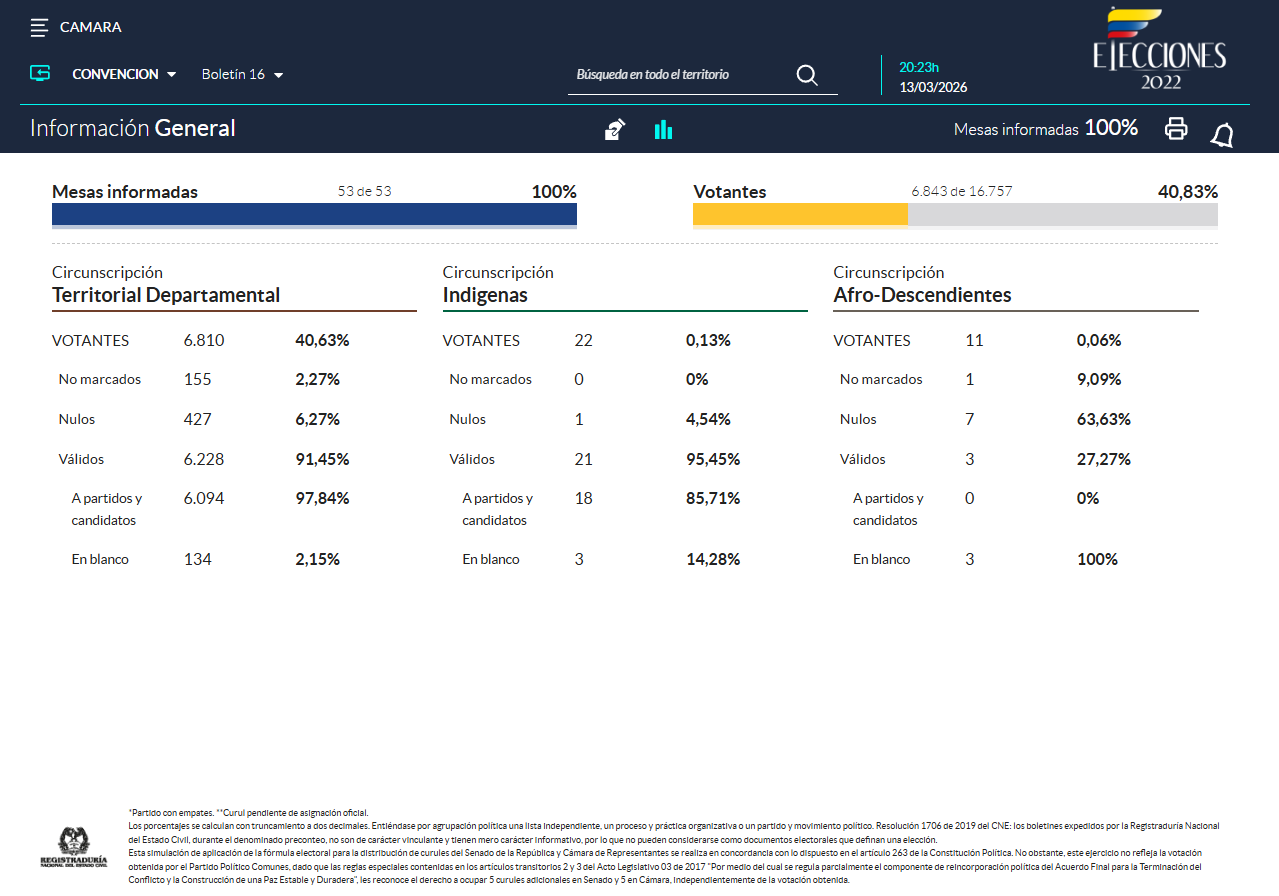Click the Información General heading

(x=133, y=128)
